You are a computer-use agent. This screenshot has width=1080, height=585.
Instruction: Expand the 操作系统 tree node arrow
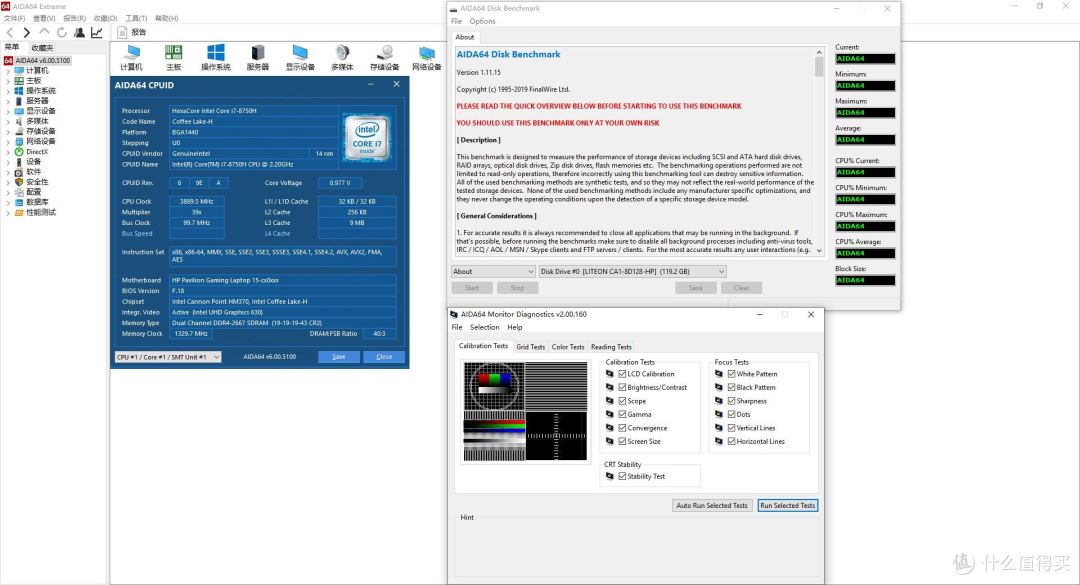[8, 91]
